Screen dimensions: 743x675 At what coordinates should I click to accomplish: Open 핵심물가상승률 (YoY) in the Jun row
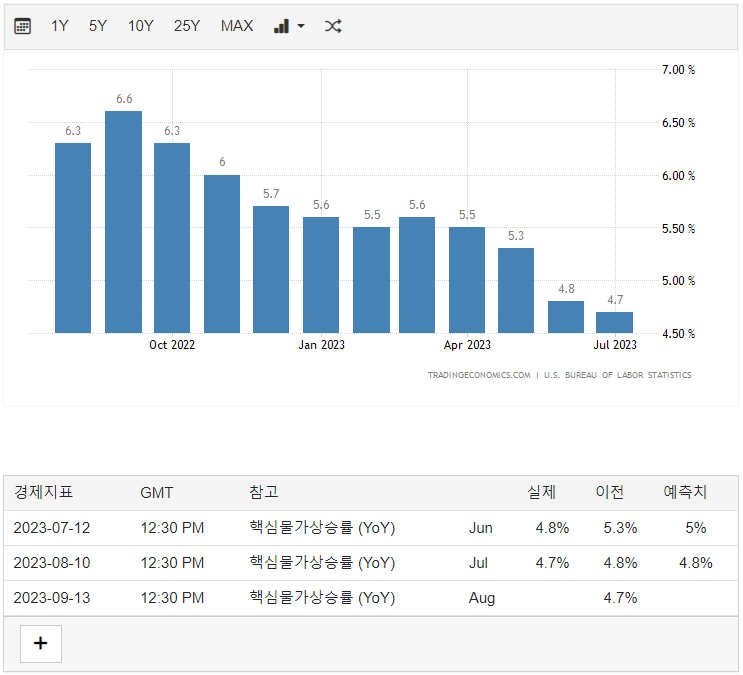322,528
